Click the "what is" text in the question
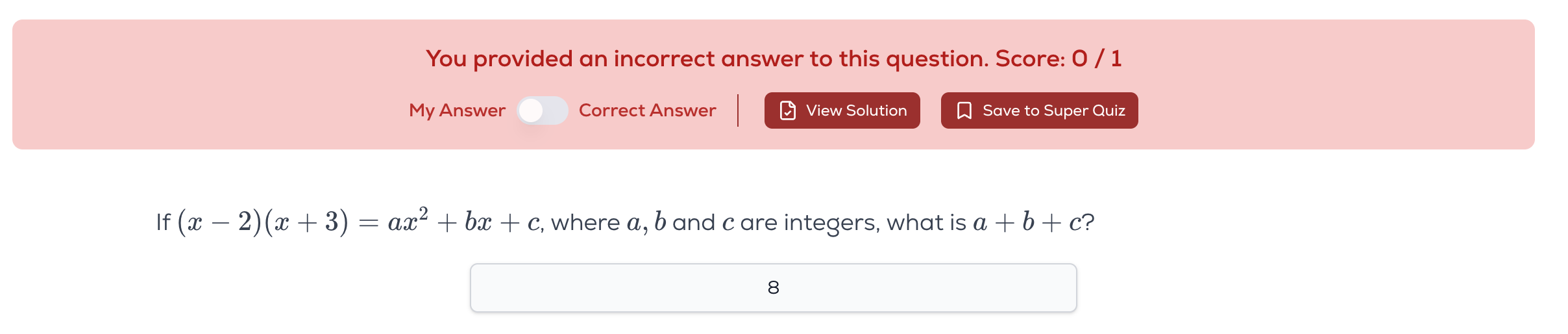The width and height of the screenshot is (1568, 334). [926, 222]
